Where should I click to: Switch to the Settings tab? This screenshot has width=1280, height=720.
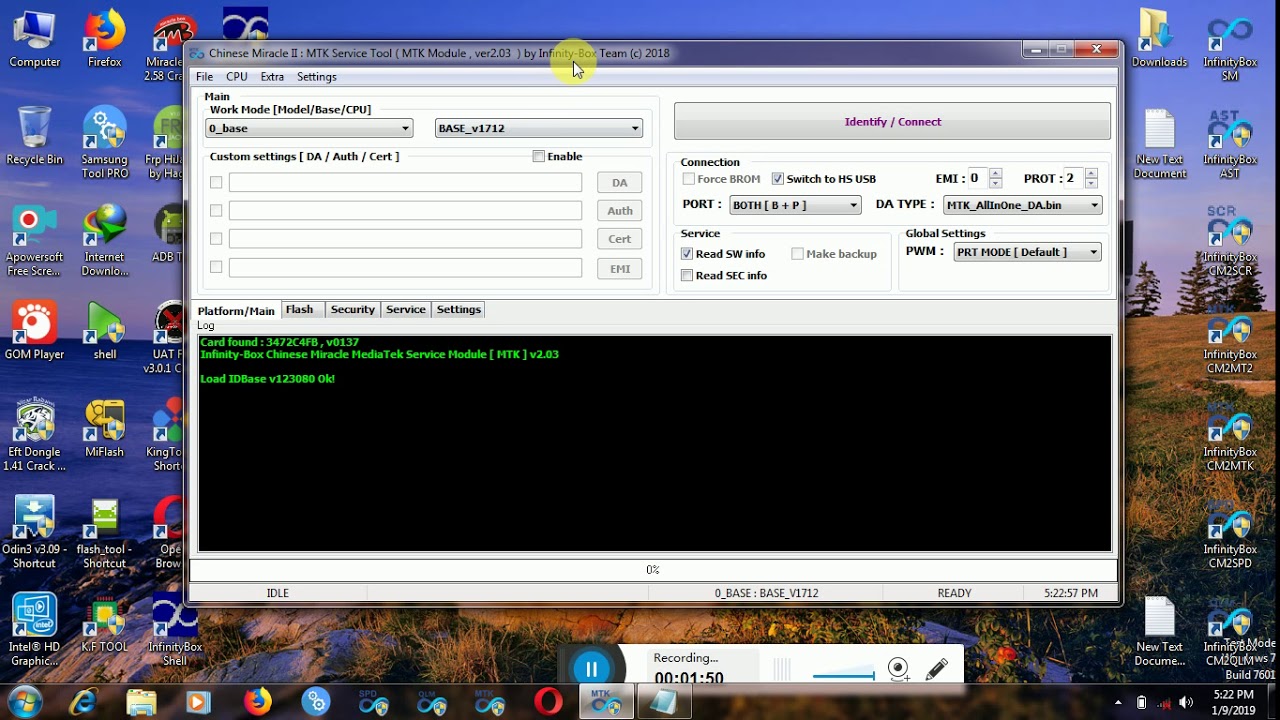(459, 310)
